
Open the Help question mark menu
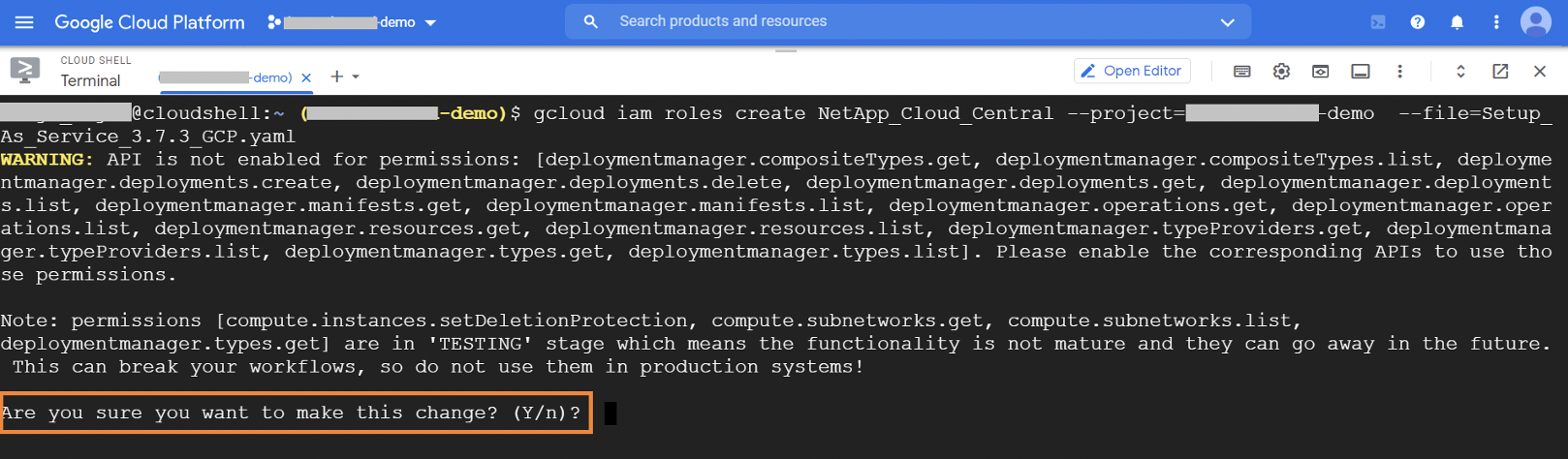1418,22
